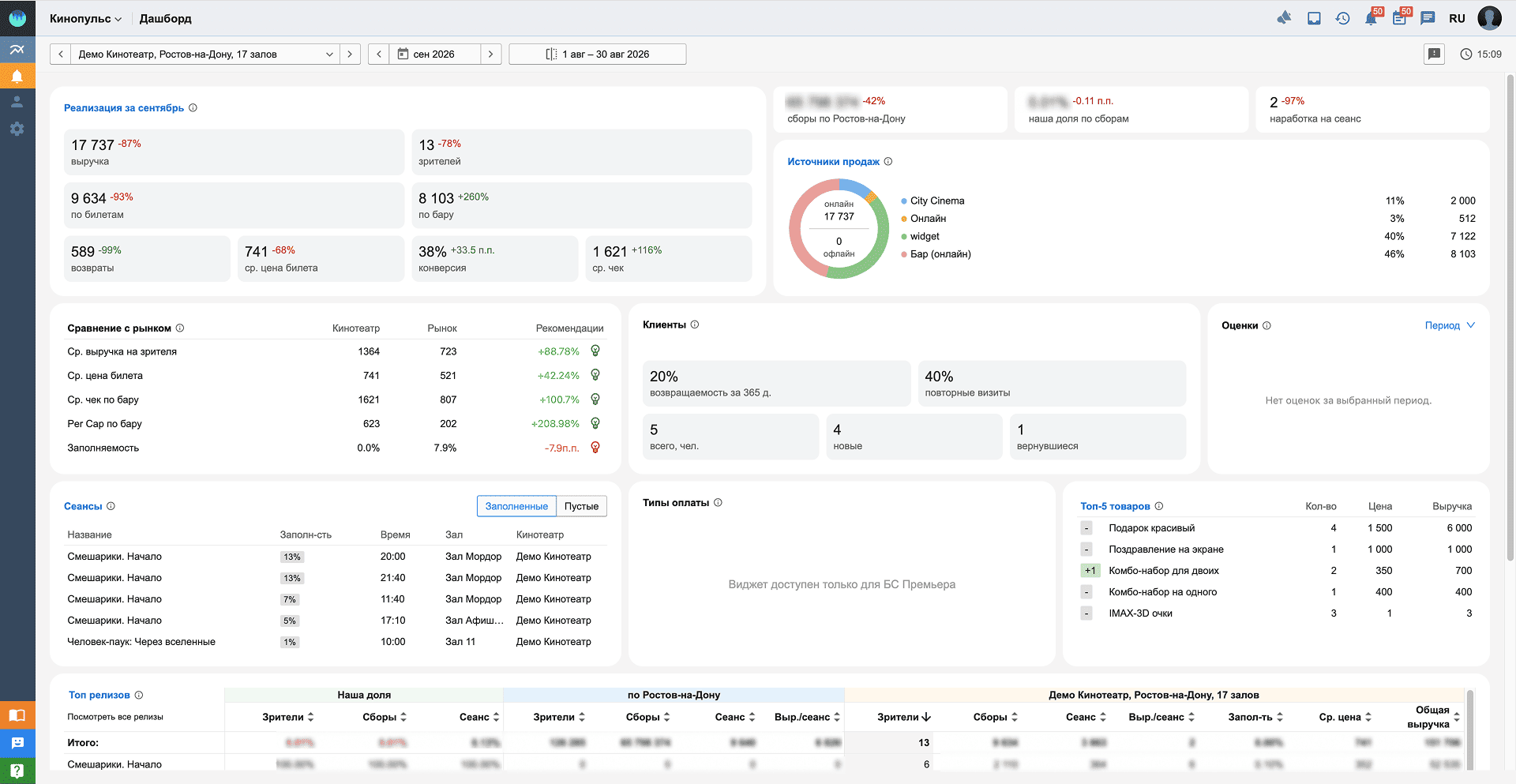Open the calendar news icon with badge 50
Viewport: 1516px width, 784px height.
pyautogui.click(x=1400, y=17)
